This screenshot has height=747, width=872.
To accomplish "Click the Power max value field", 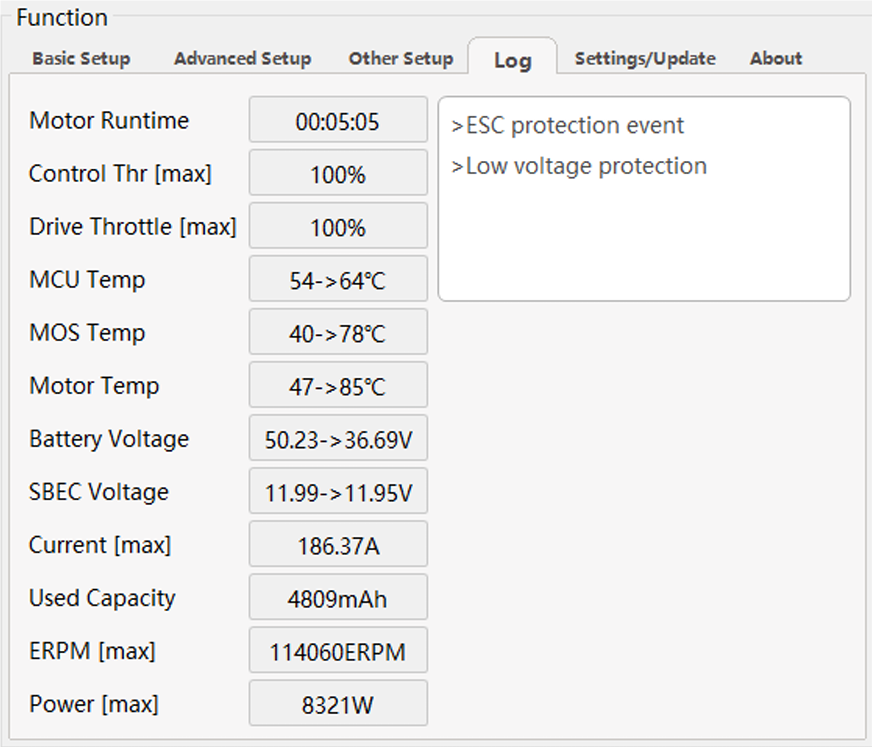I will [x=338, y=704].
